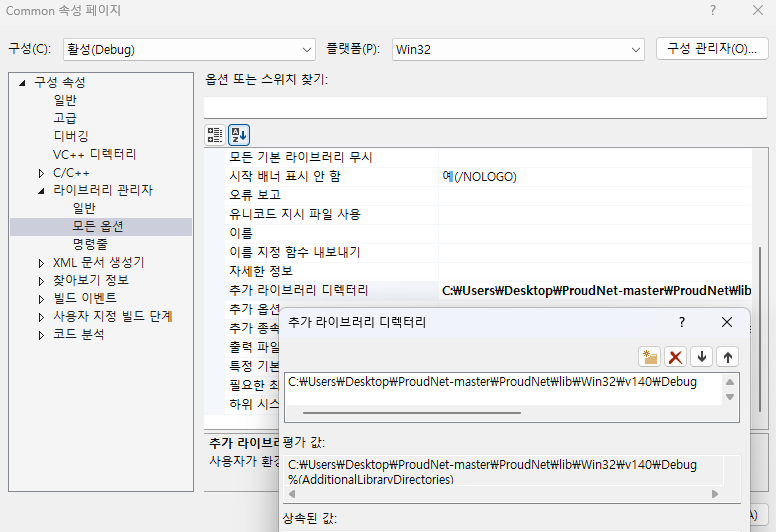Click help icon in Common 속성 페이지 title bar

pos(713,10)
